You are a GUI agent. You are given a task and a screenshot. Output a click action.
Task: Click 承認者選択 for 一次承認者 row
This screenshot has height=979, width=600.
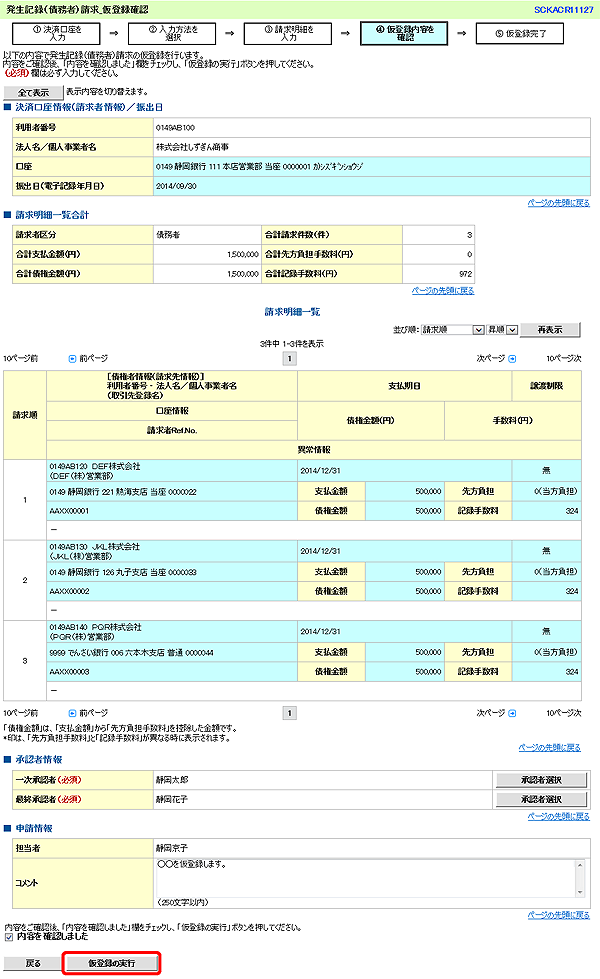pos(541,780)
